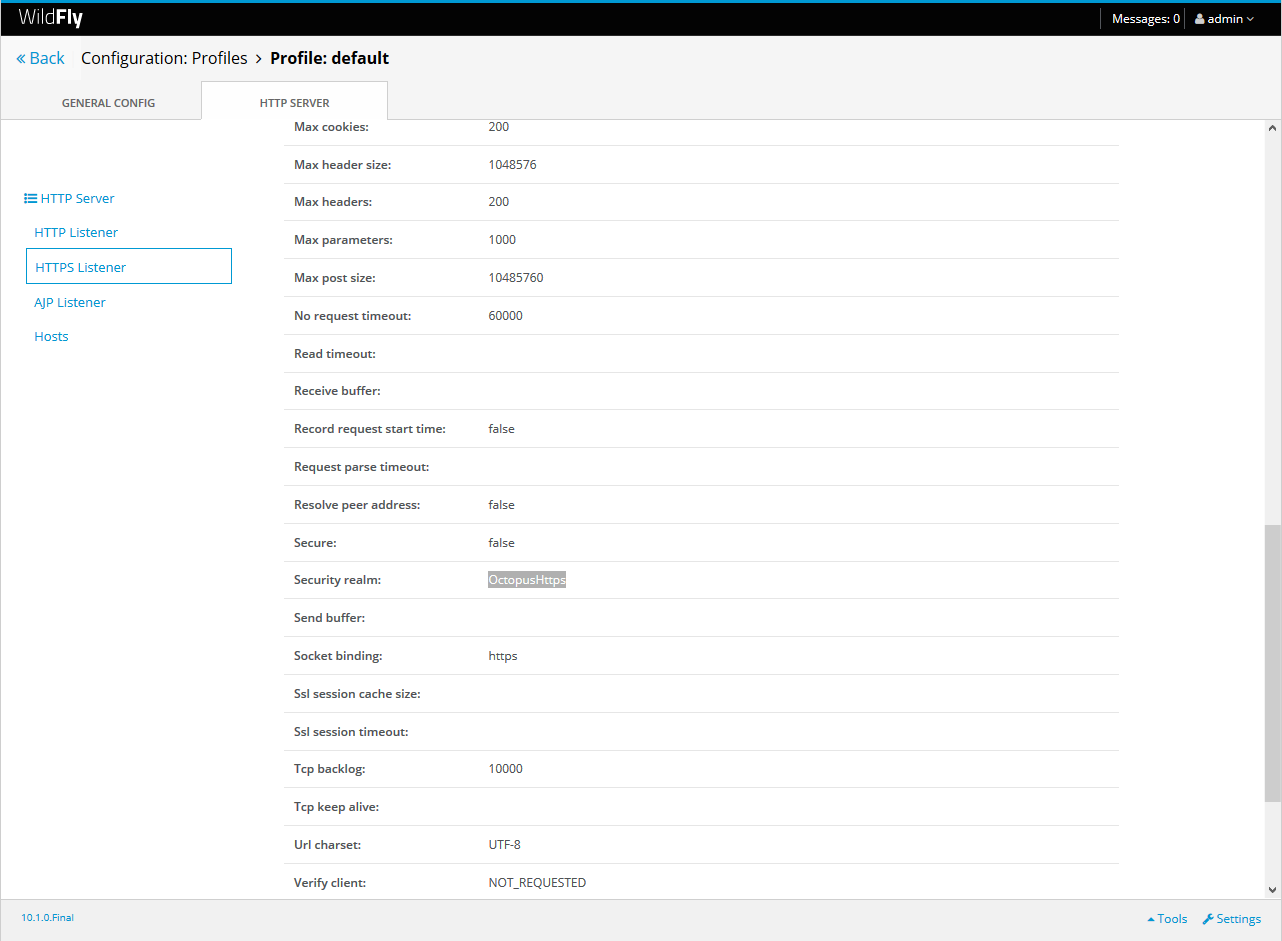Open the HTTP Listener section
Image resolution: width=1282 pixels, height=941 pixels.
pyautogui.click(x=76, y=232)
